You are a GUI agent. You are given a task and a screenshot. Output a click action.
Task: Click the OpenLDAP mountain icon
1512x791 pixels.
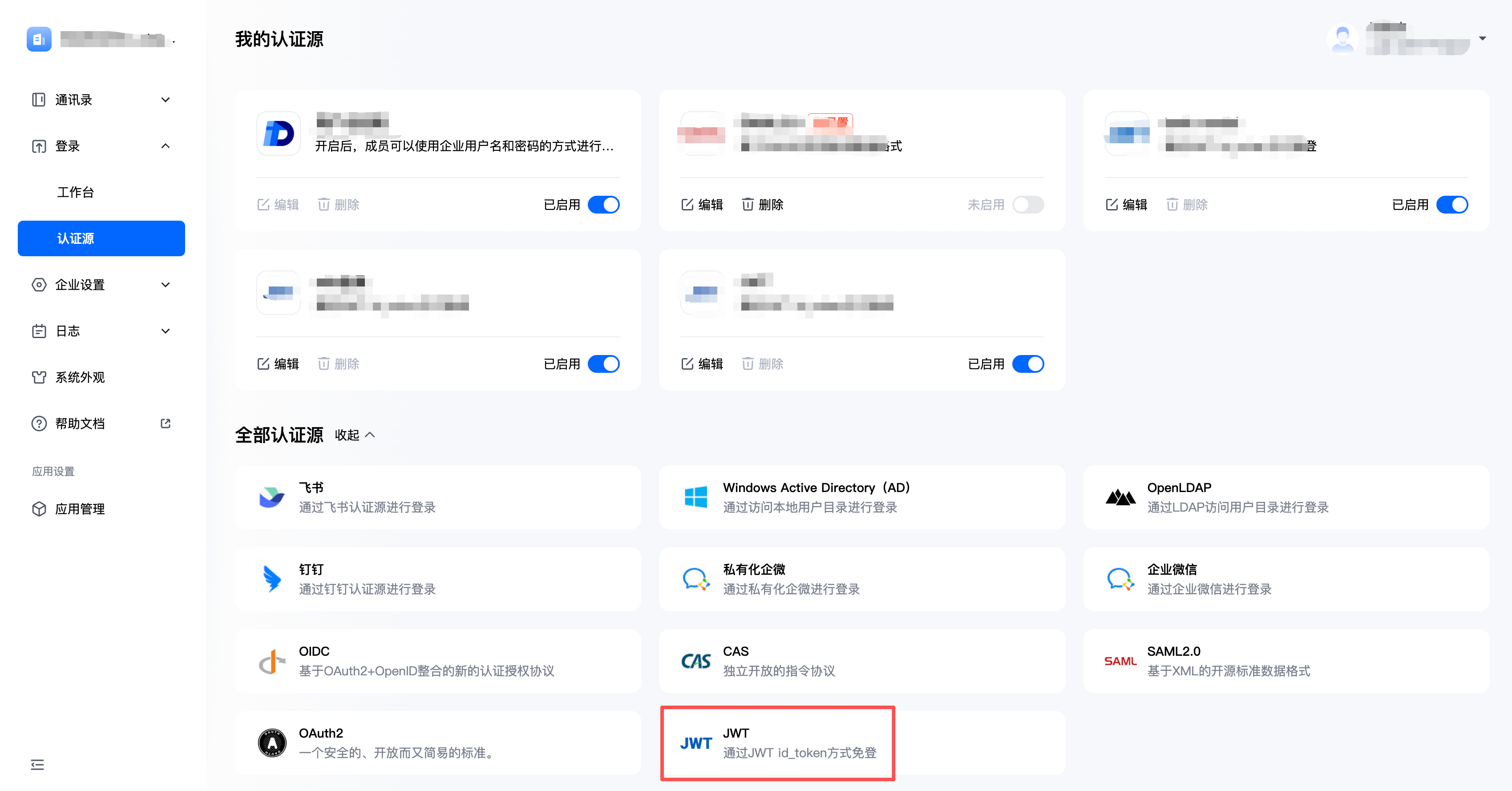[x=1120, y=497]
